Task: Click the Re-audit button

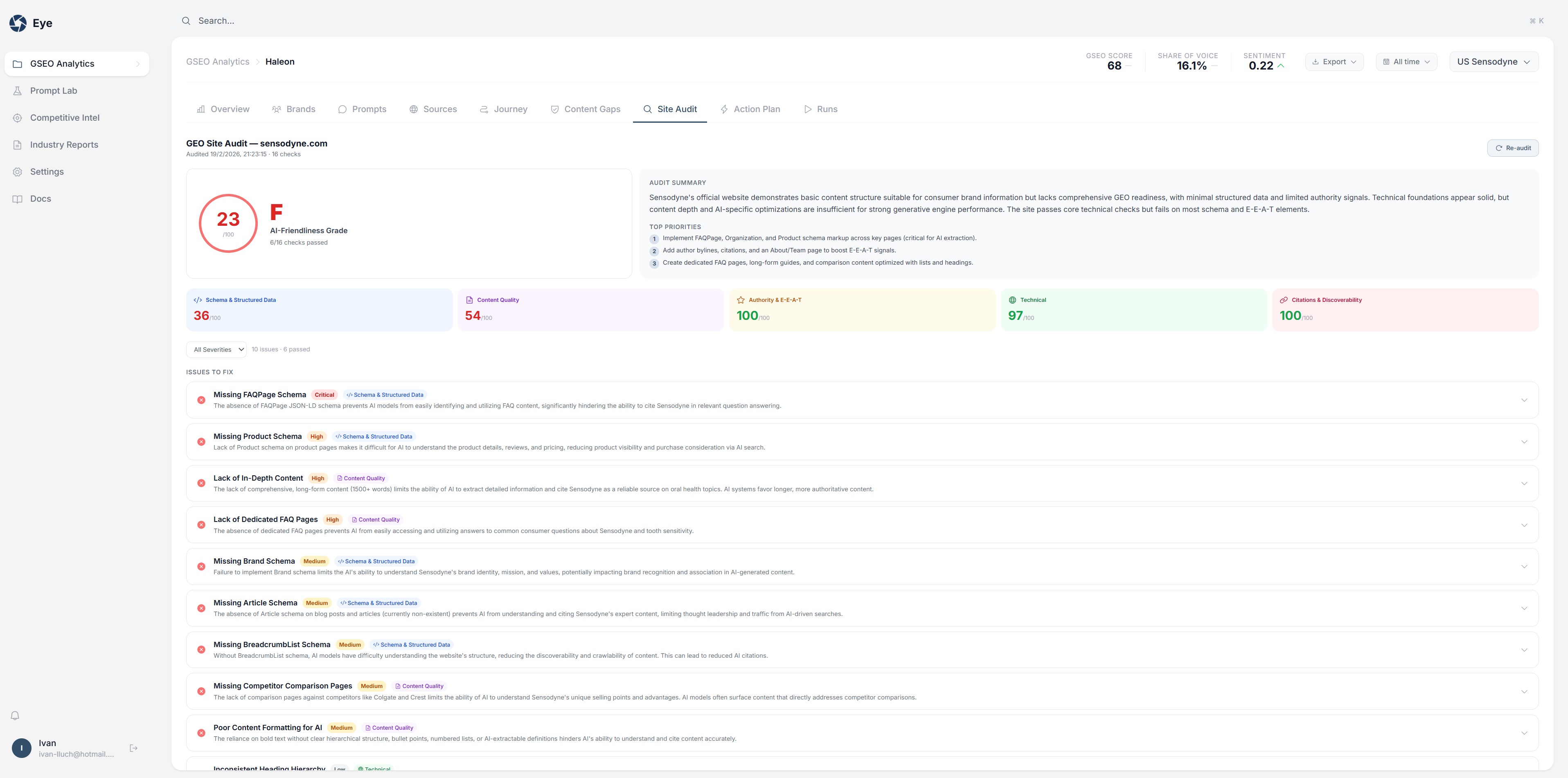Action: click(1513, 148)
